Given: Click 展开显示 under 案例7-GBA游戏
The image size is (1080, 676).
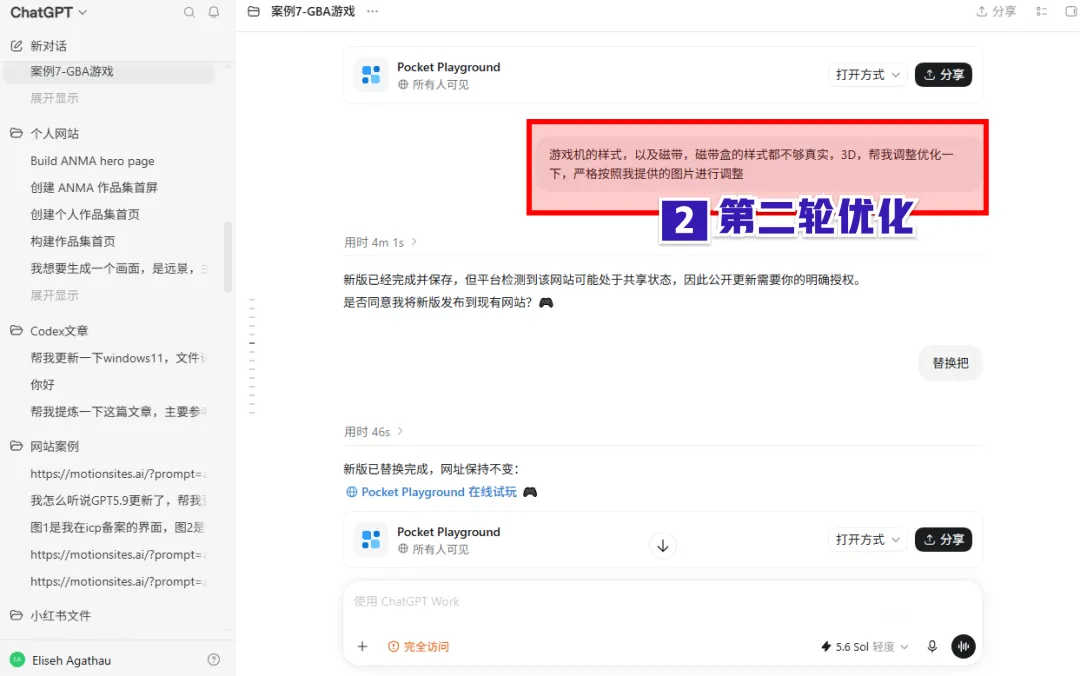Looking at the screenshot, I should pyautogui.click(x=54, y=98).
